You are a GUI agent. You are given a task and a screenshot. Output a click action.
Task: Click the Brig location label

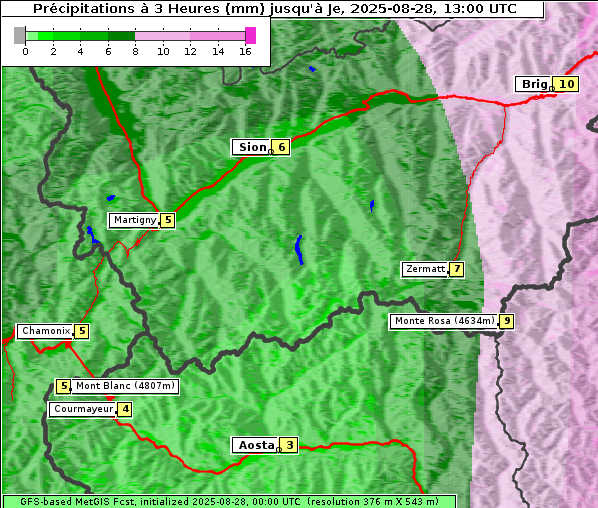pyautogui.click(x=534, y=84)
